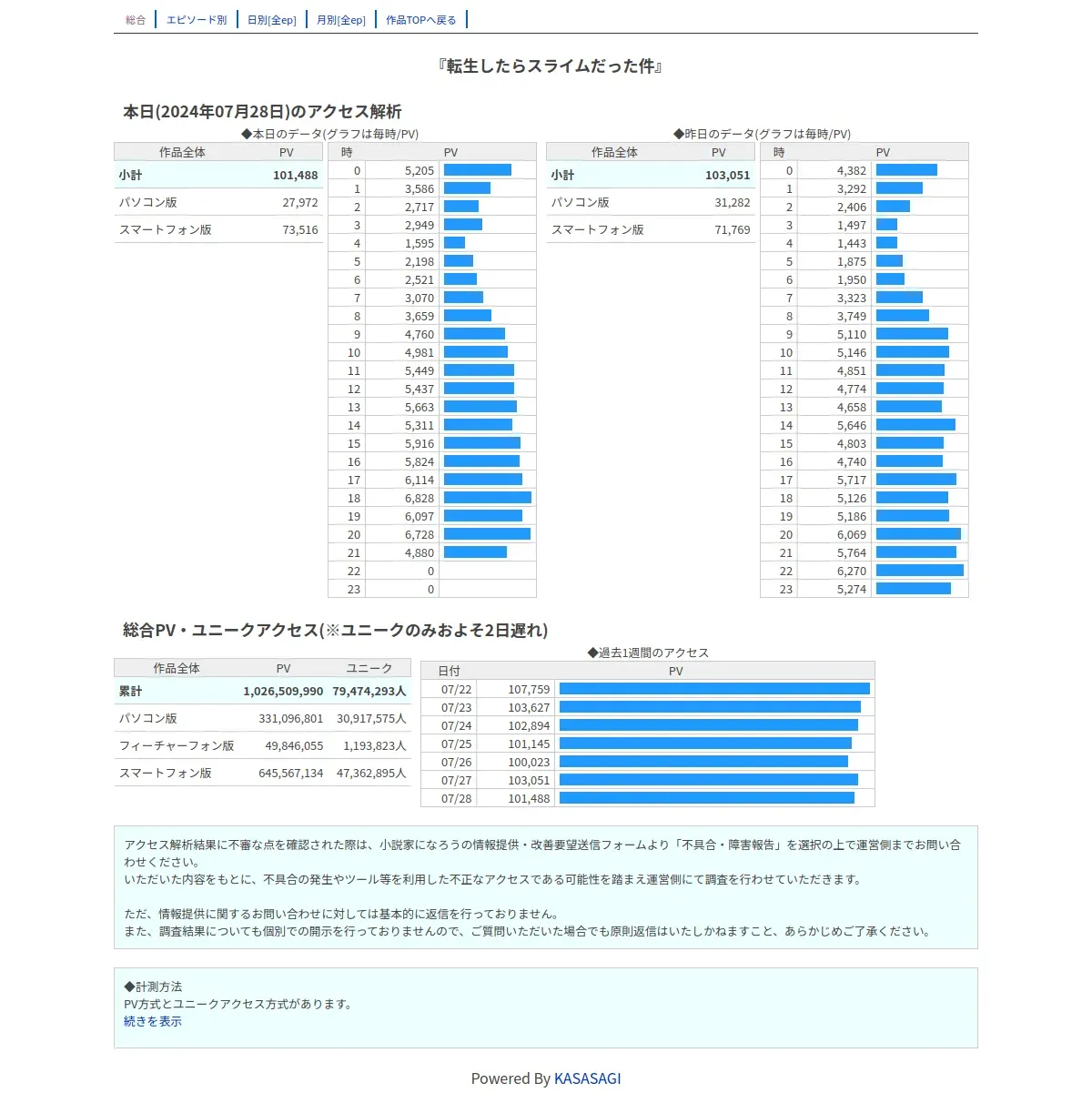Click yesterday's パソコン版 value 31,282

click(733, 202)
